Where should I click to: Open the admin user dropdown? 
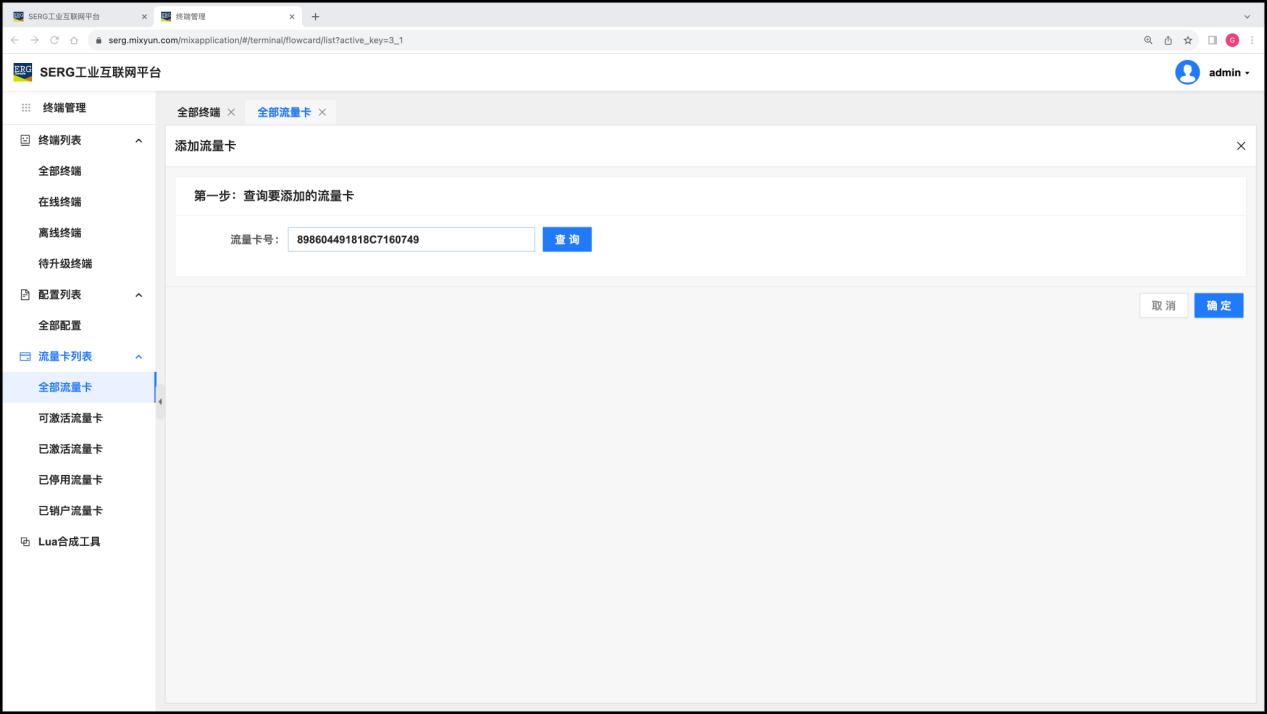[1229, 73]
